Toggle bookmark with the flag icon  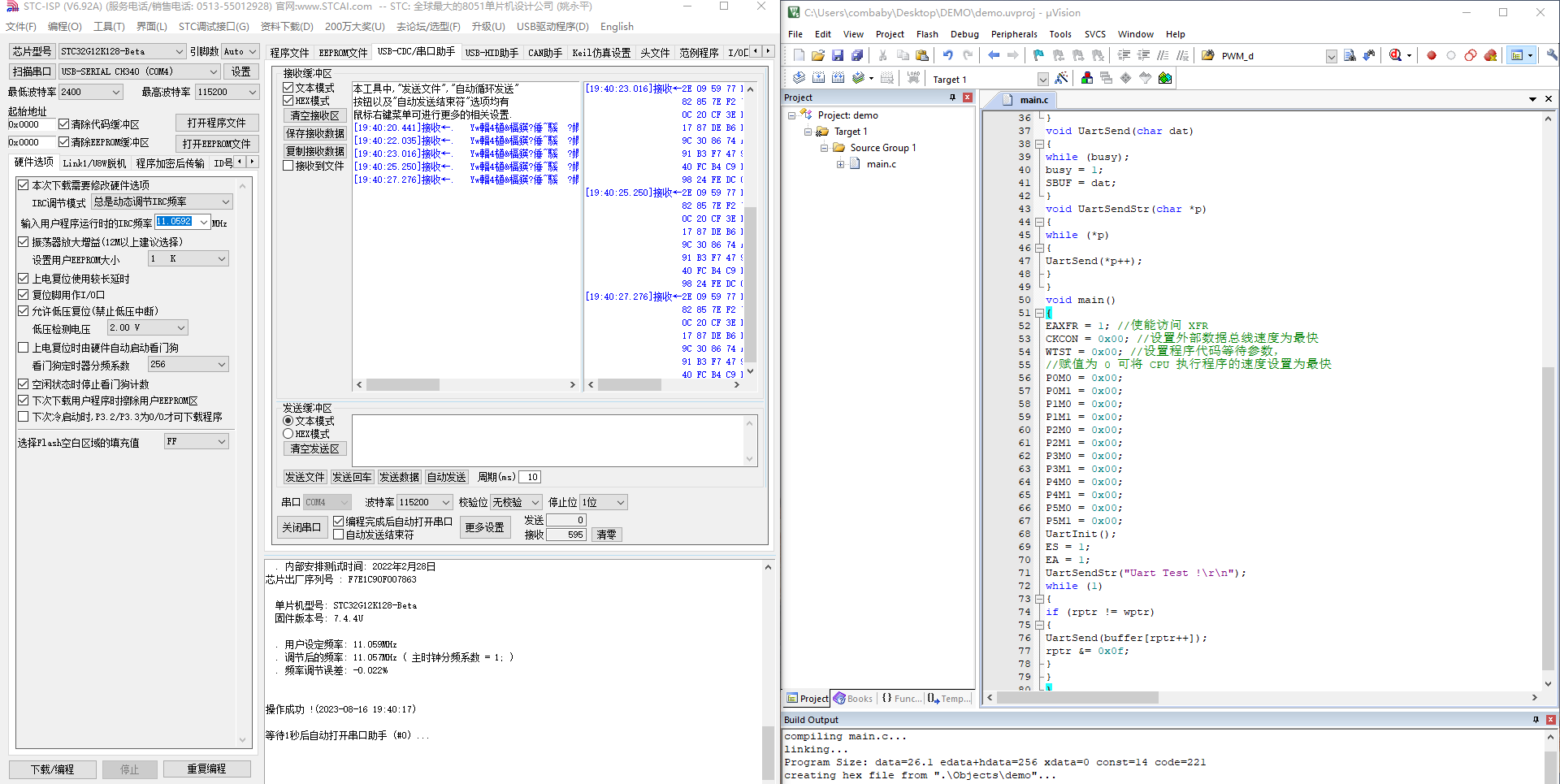1038,55
